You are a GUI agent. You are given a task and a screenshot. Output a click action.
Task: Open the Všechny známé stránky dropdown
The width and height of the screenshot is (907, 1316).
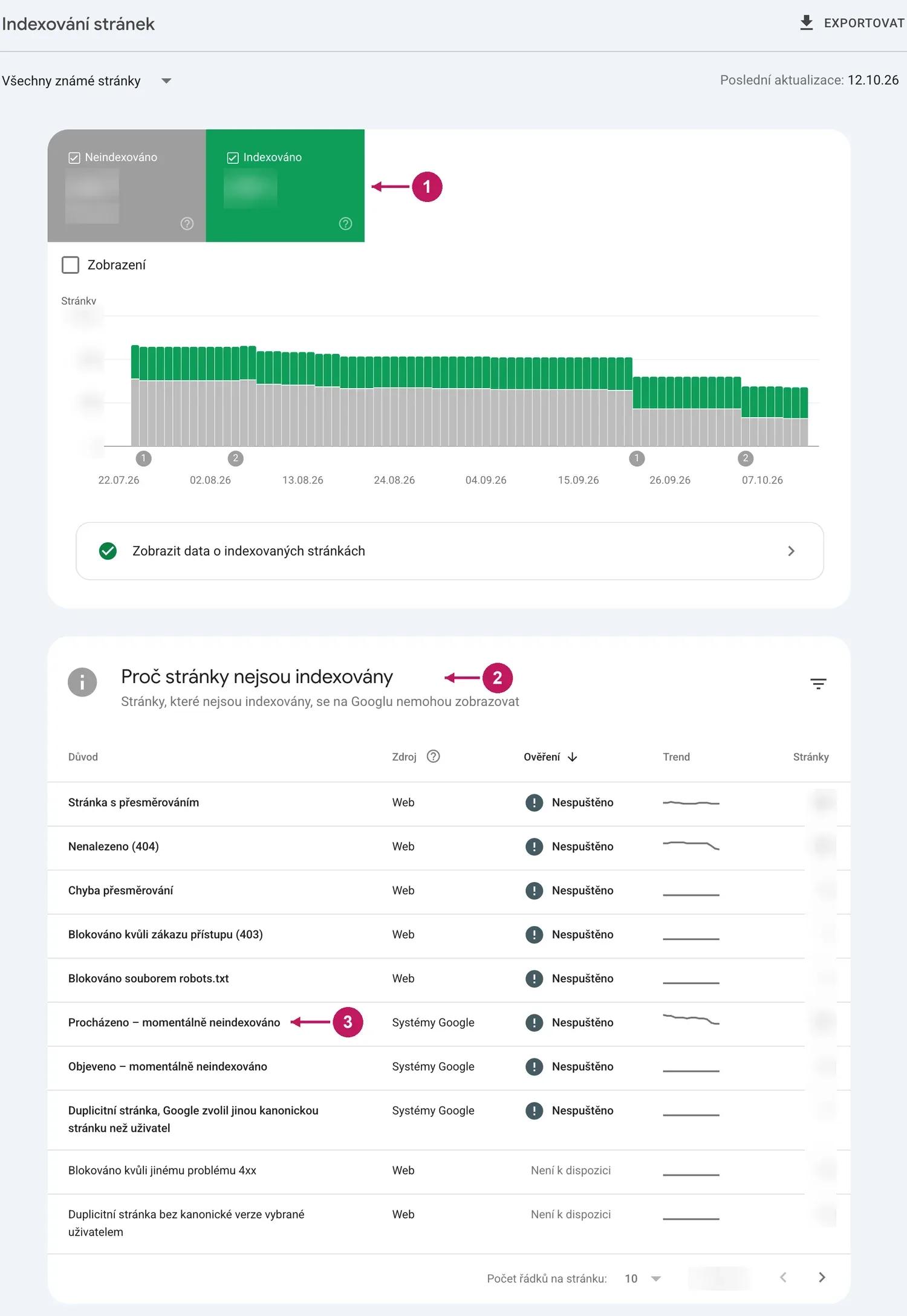click(x=86, y=81)
